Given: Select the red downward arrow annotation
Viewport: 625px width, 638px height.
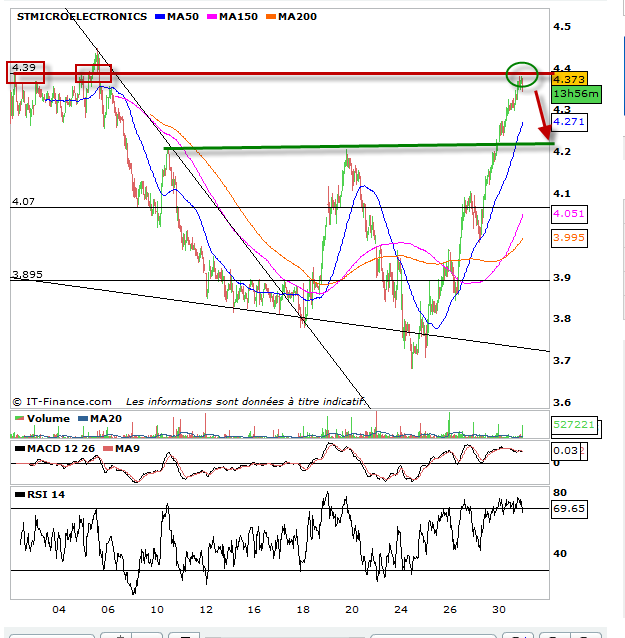Looking at the screenshot, I should coord(540,115).
